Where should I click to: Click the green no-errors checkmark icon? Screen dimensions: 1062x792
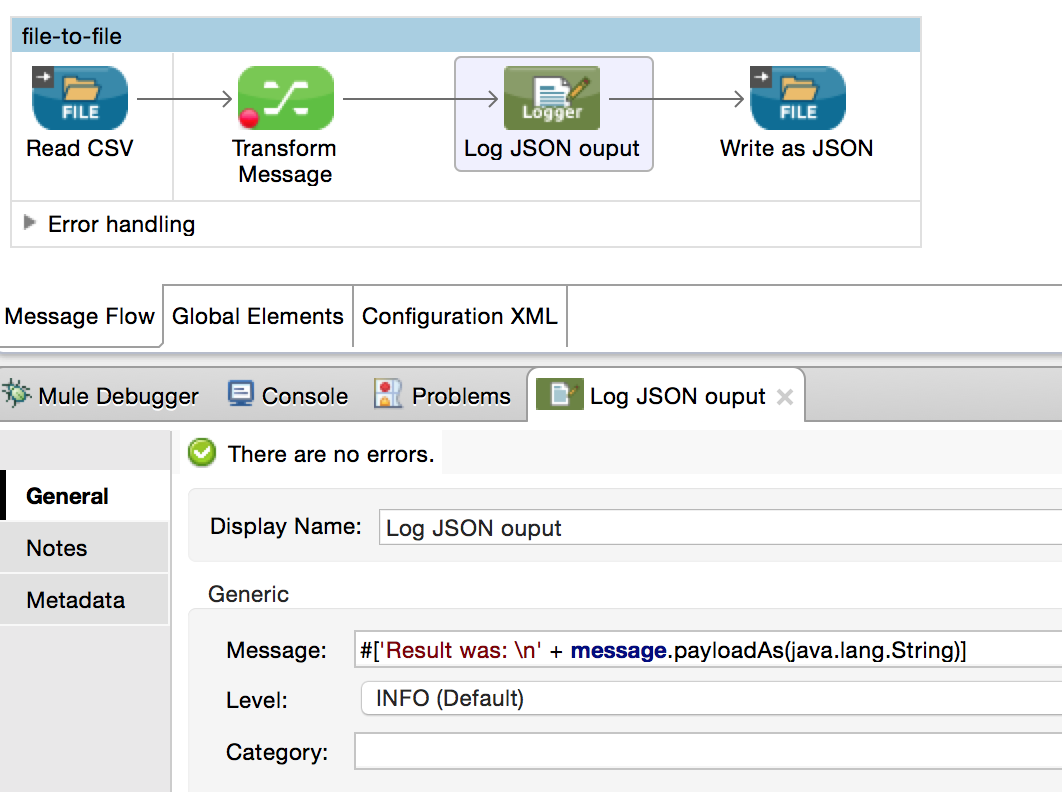tap(203, 454)
